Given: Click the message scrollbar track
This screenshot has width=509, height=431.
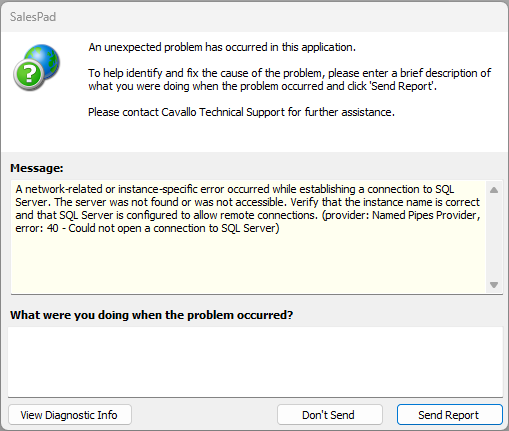Looking at the screenshot, I should click(x=494, y=237).
